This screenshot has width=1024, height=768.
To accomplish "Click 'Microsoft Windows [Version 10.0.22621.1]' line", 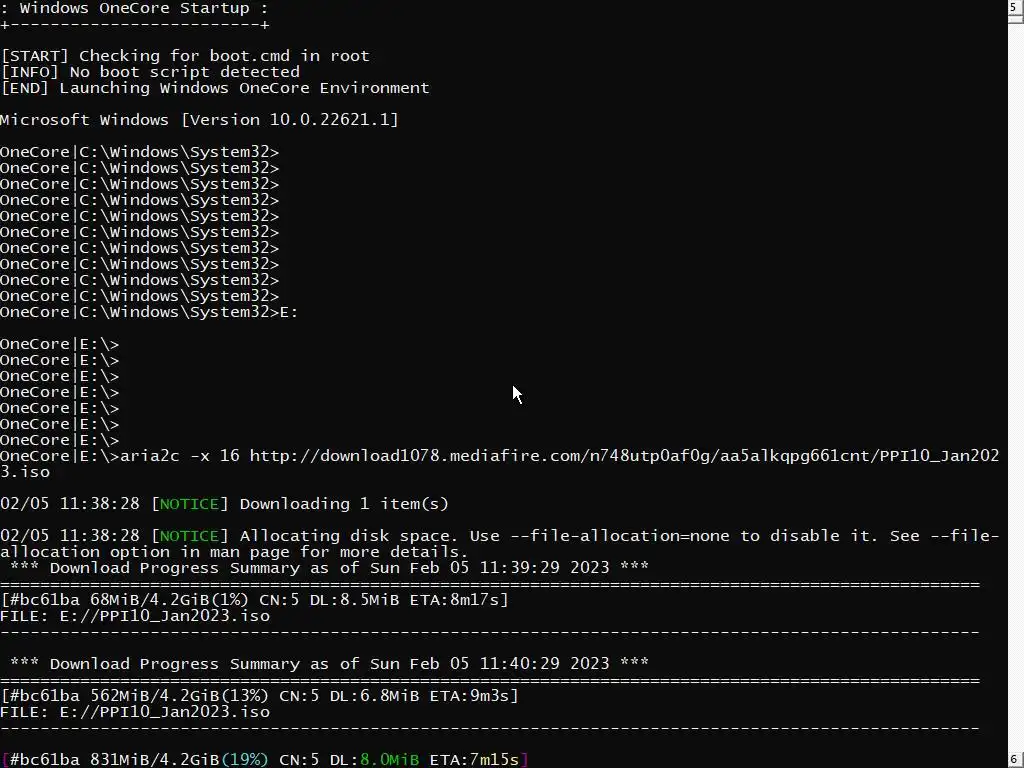I will click(199, 120).
